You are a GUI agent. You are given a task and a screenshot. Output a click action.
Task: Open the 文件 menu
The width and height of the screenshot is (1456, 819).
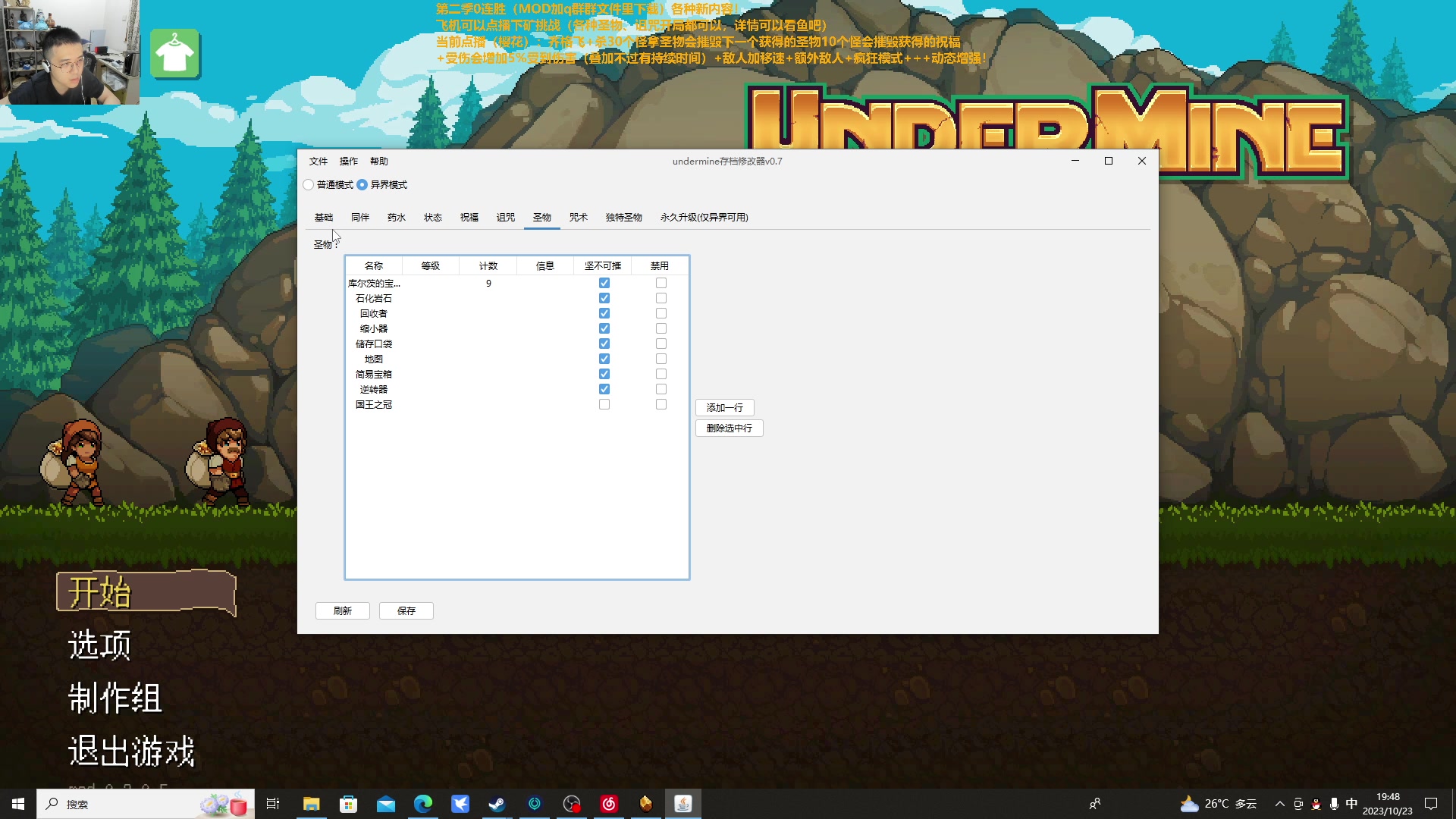(x=318, y=162)
